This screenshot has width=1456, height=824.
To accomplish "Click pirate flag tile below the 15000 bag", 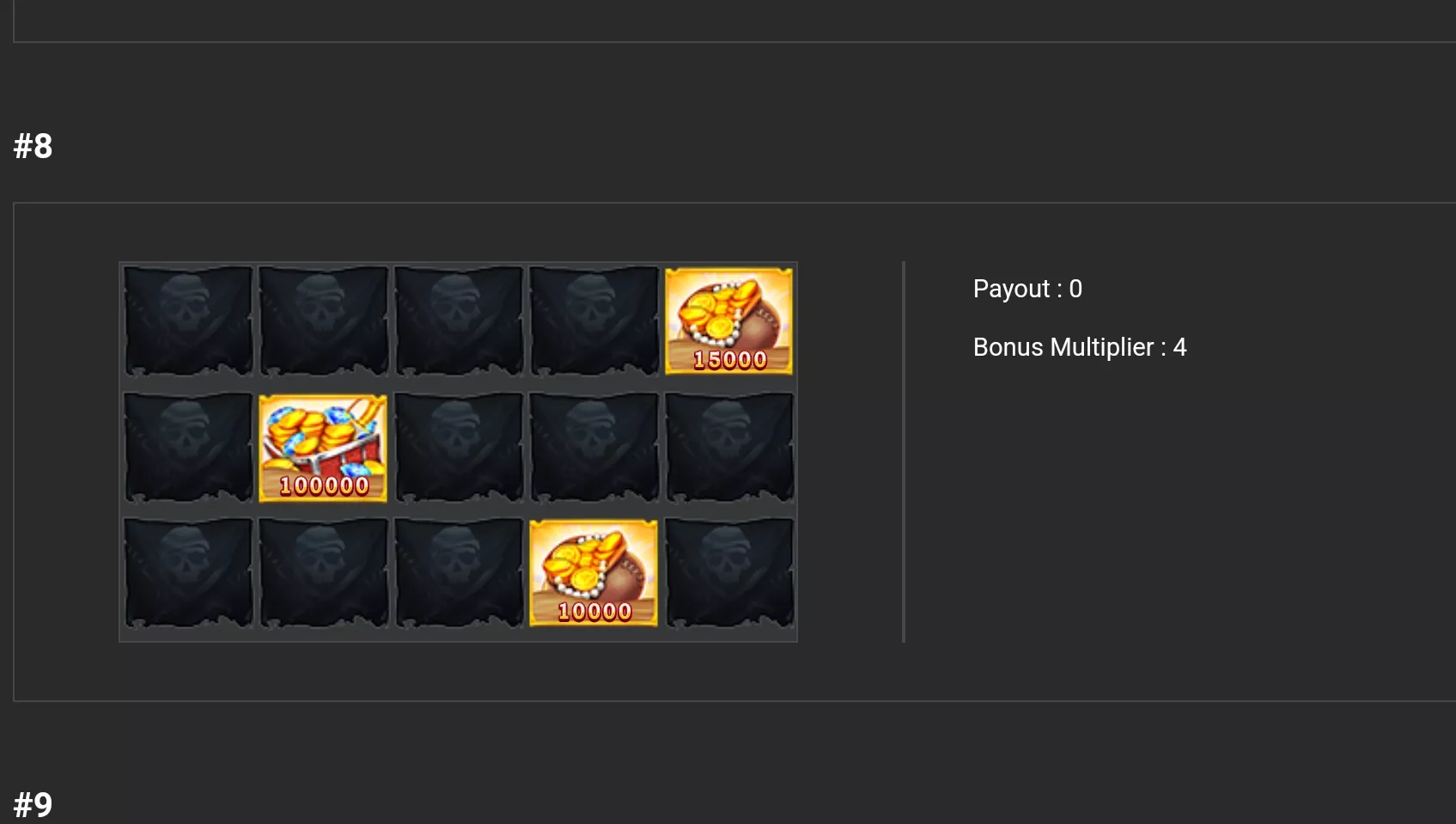I will tap(728, 448).
